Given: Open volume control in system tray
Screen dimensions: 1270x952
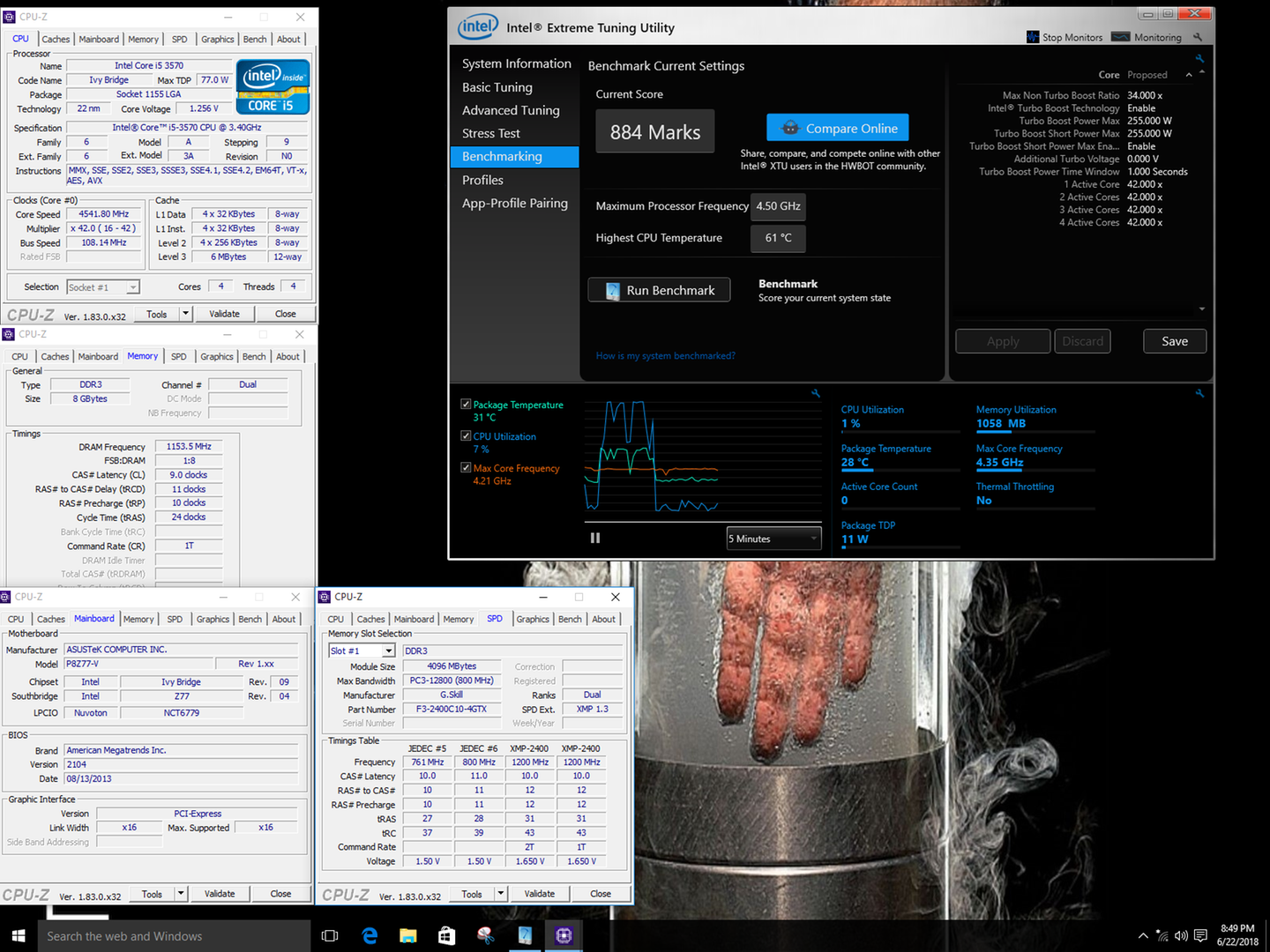Looking at the screenshot, I should [1181, 936].
